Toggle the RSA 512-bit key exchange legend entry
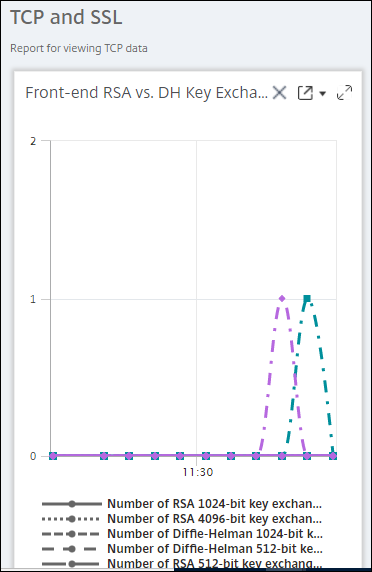372x572 pixels. pos(182,563)
